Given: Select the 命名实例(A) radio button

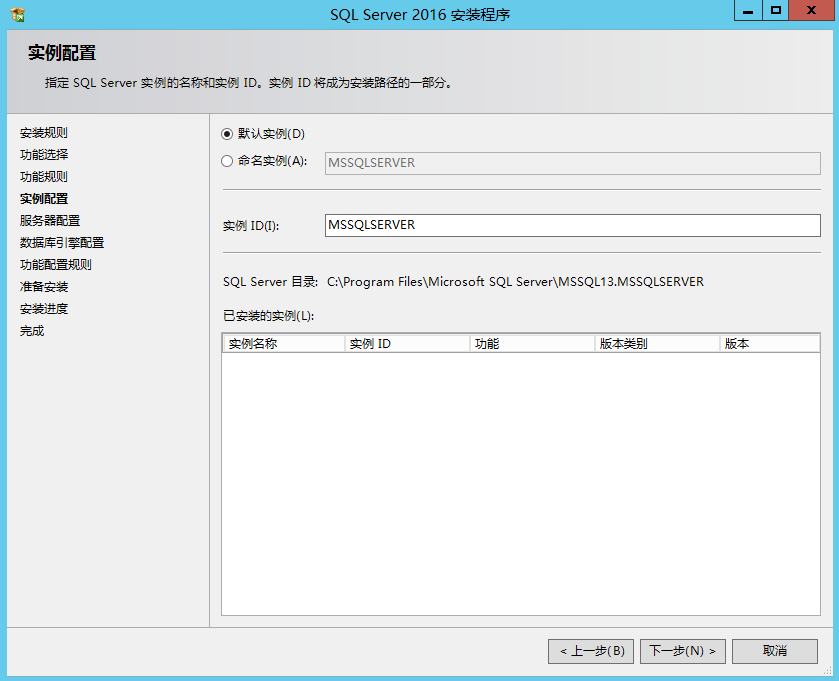Looking at the screenshot, I should [x=227, y=161].
